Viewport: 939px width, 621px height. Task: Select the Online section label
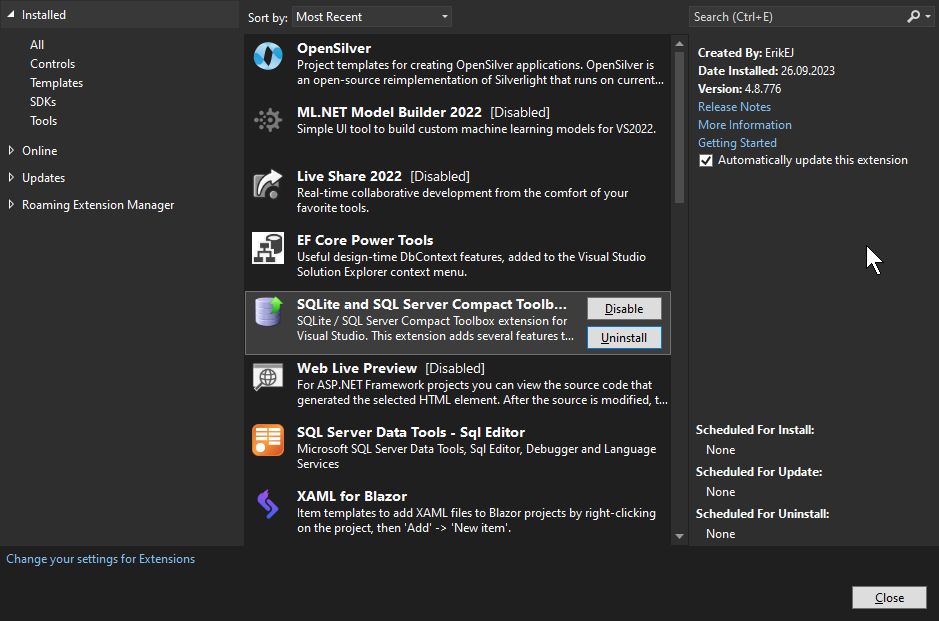40,151
